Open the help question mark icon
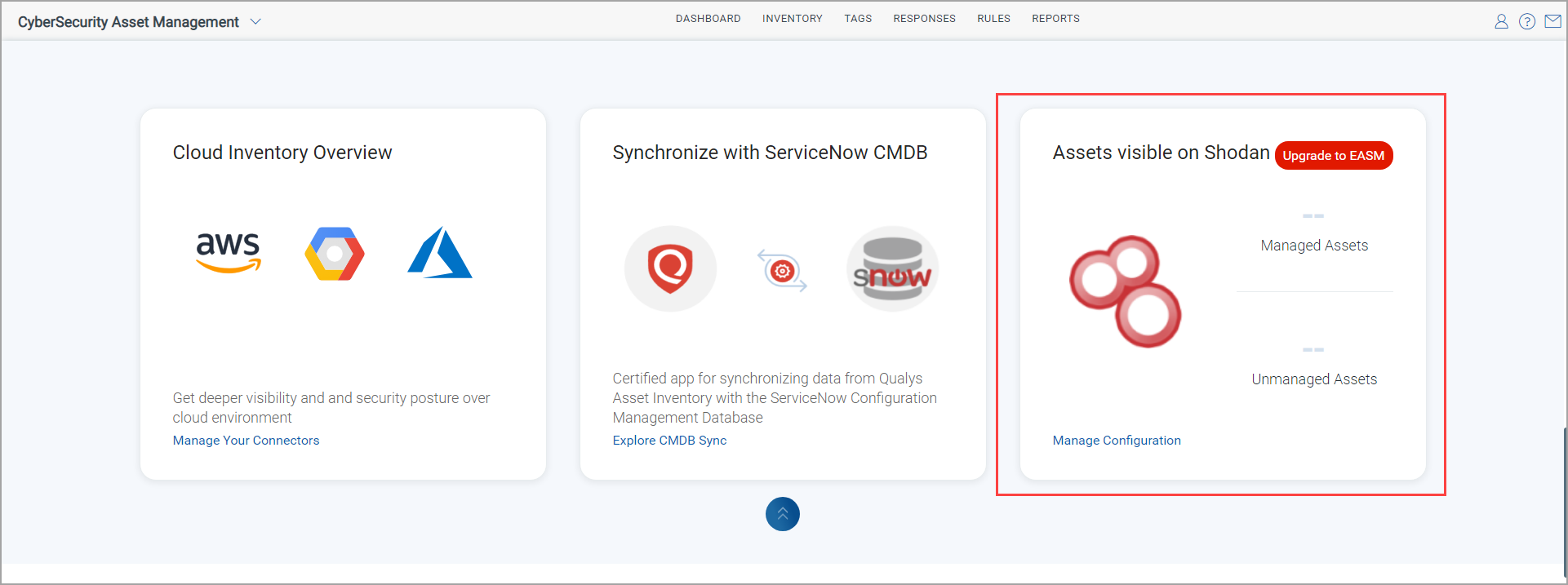Viewport: 1568px width, 585px height. 1527,22
